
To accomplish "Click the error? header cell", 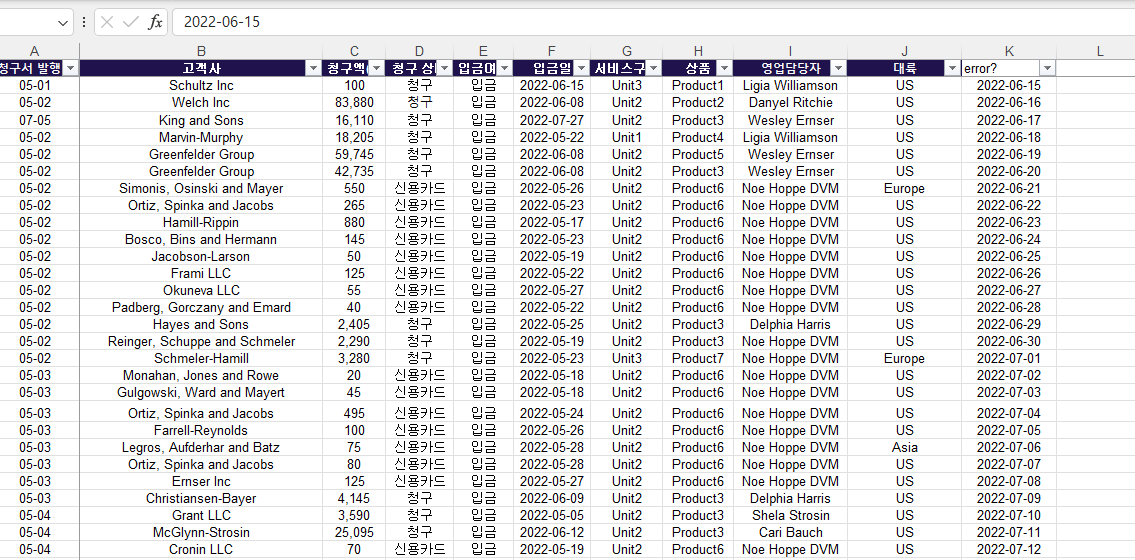I will [1009, 68].
